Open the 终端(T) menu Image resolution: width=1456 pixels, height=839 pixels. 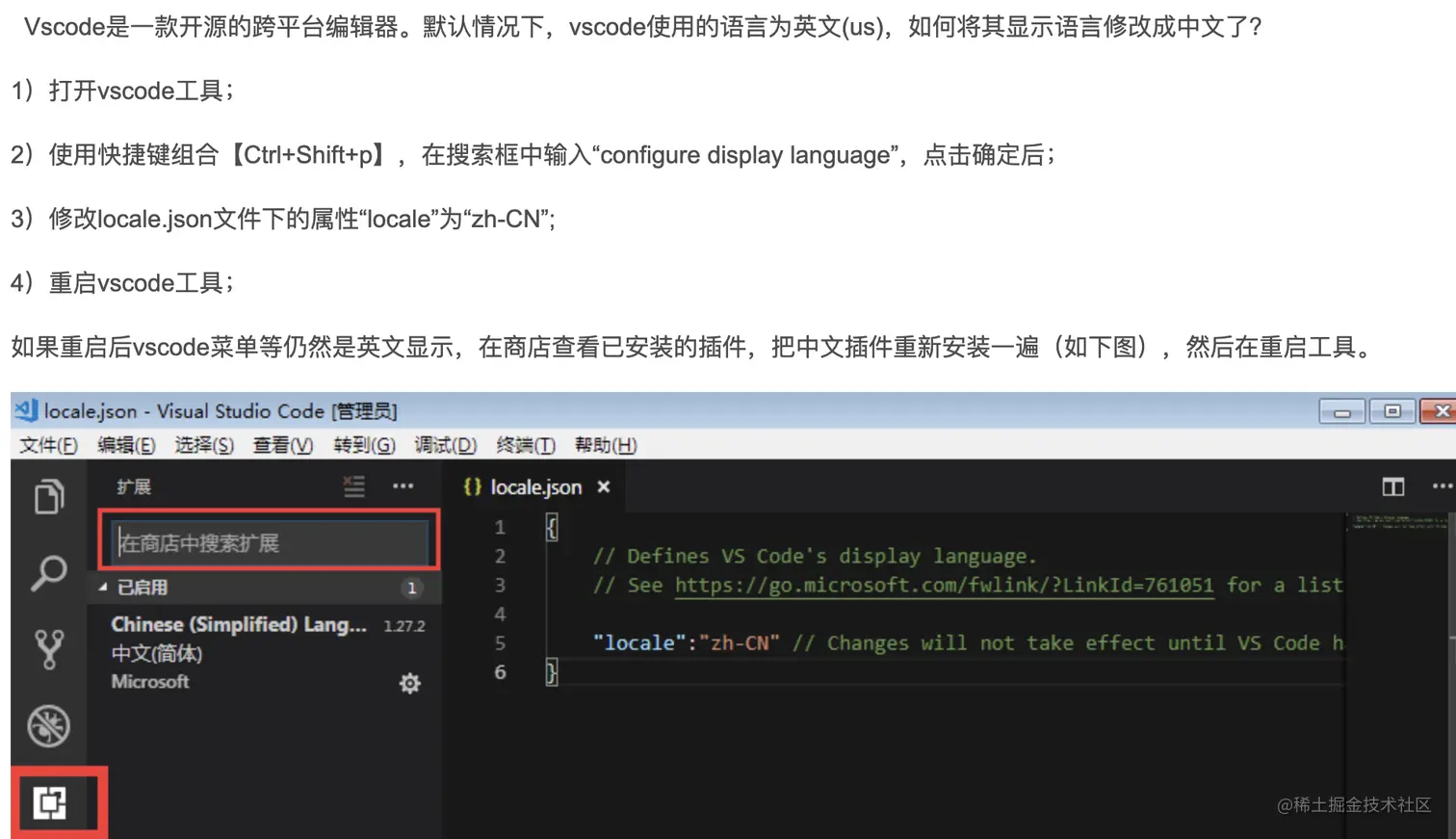(x=526, y=445)
